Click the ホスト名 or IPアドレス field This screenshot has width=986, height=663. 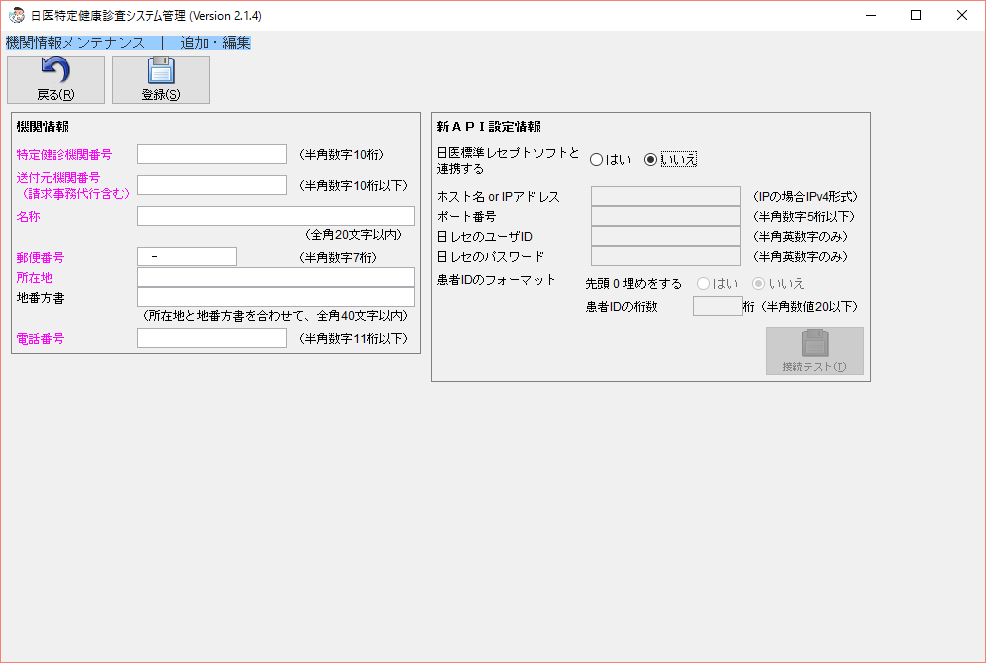[x=665, y=196]
